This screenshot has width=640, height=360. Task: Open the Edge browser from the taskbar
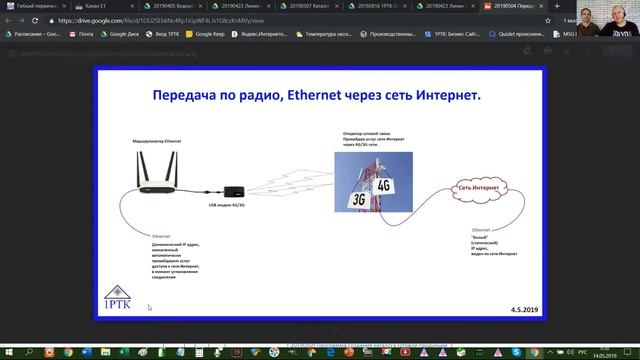330,352
